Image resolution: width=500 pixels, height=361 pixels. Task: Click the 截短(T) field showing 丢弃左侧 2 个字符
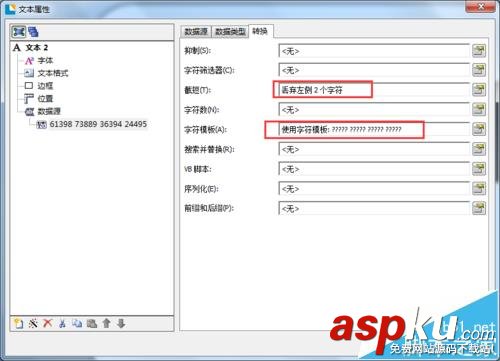374,90
